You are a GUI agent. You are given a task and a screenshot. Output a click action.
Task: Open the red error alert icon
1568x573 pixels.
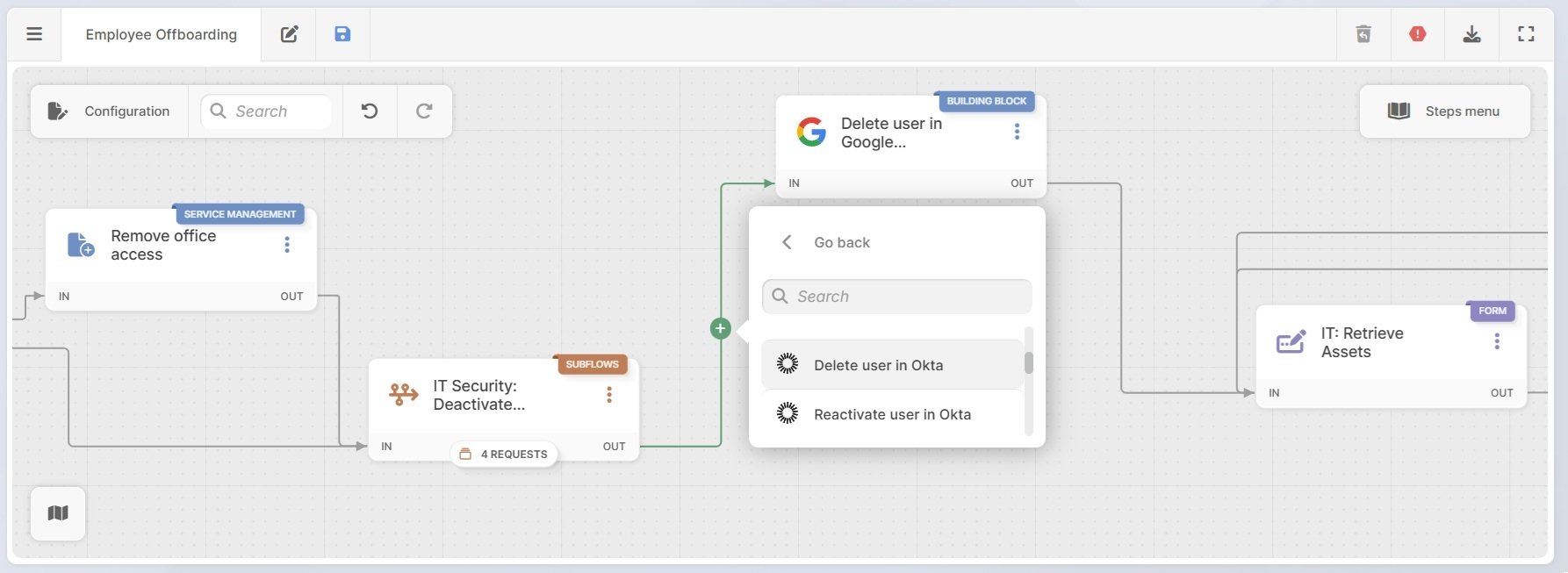tap(1417, 34)
